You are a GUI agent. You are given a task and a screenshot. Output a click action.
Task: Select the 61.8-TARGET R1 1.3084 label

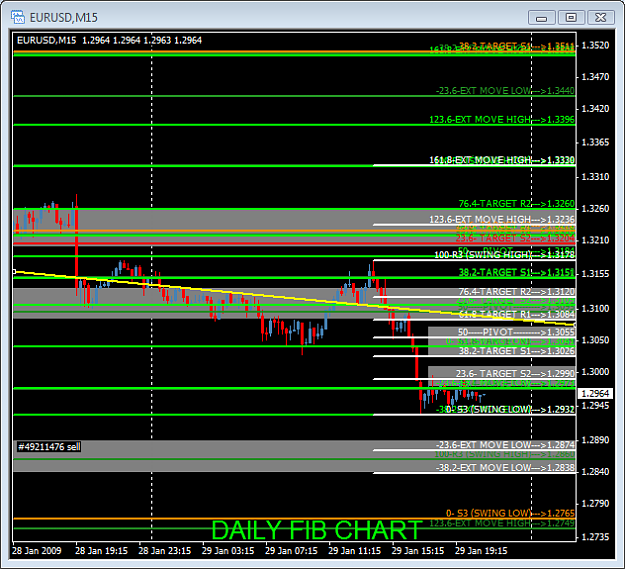(517, 315)
